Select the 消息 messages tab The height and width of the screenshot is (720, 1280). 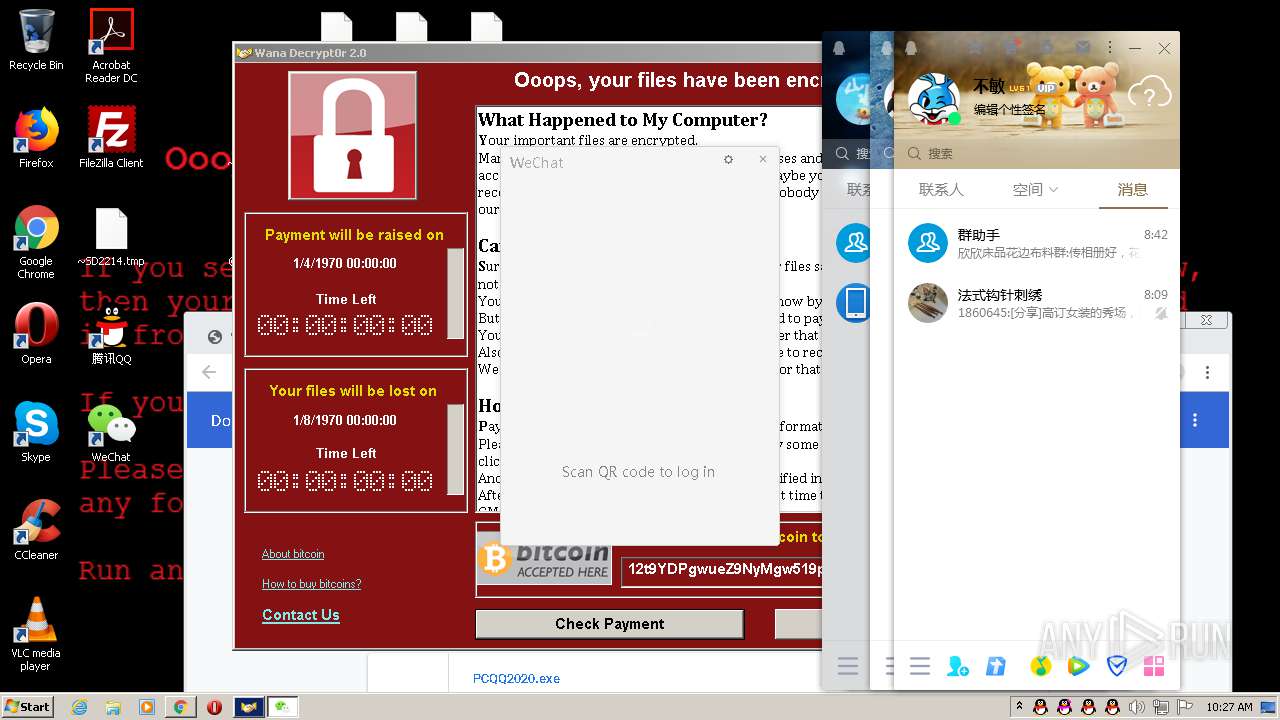(x=1132, y=189)
